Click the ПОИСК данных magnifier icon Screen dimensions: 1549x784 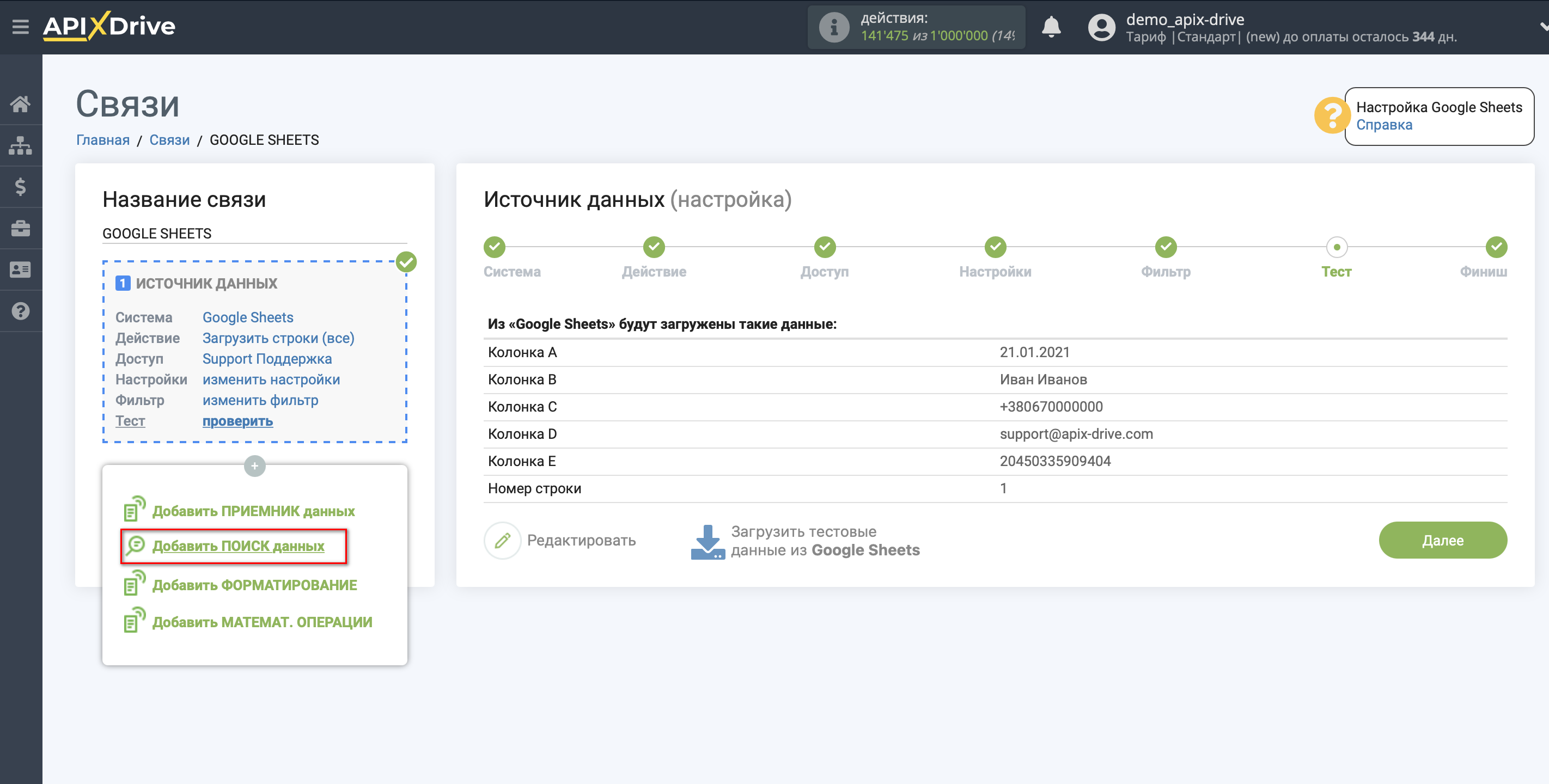point(135,546)
